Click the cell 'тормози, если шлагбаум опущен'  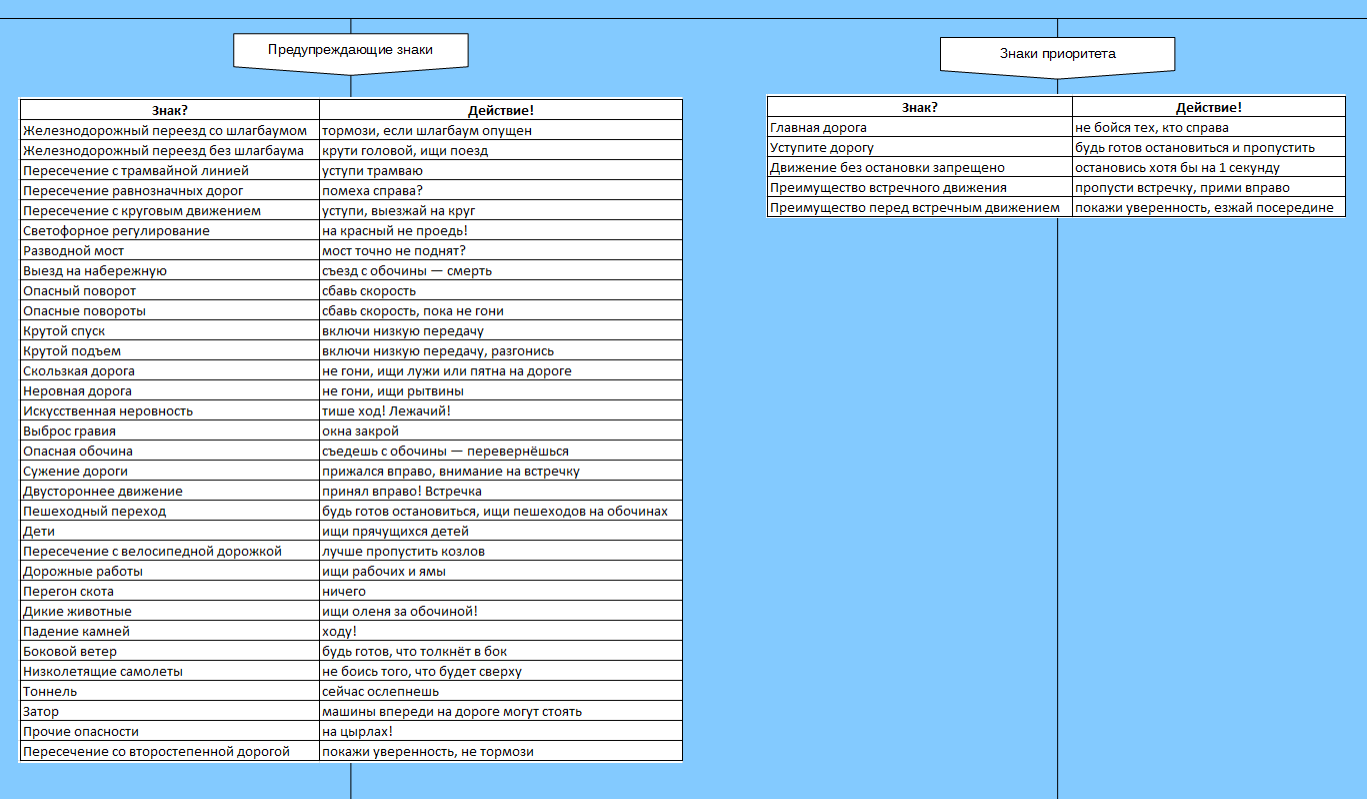coord(500,130)
